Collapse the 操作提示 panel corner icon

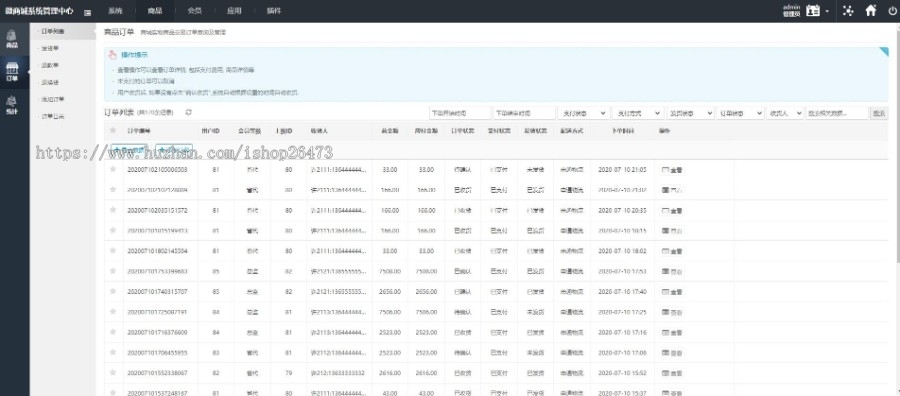(x=884, y=52)
